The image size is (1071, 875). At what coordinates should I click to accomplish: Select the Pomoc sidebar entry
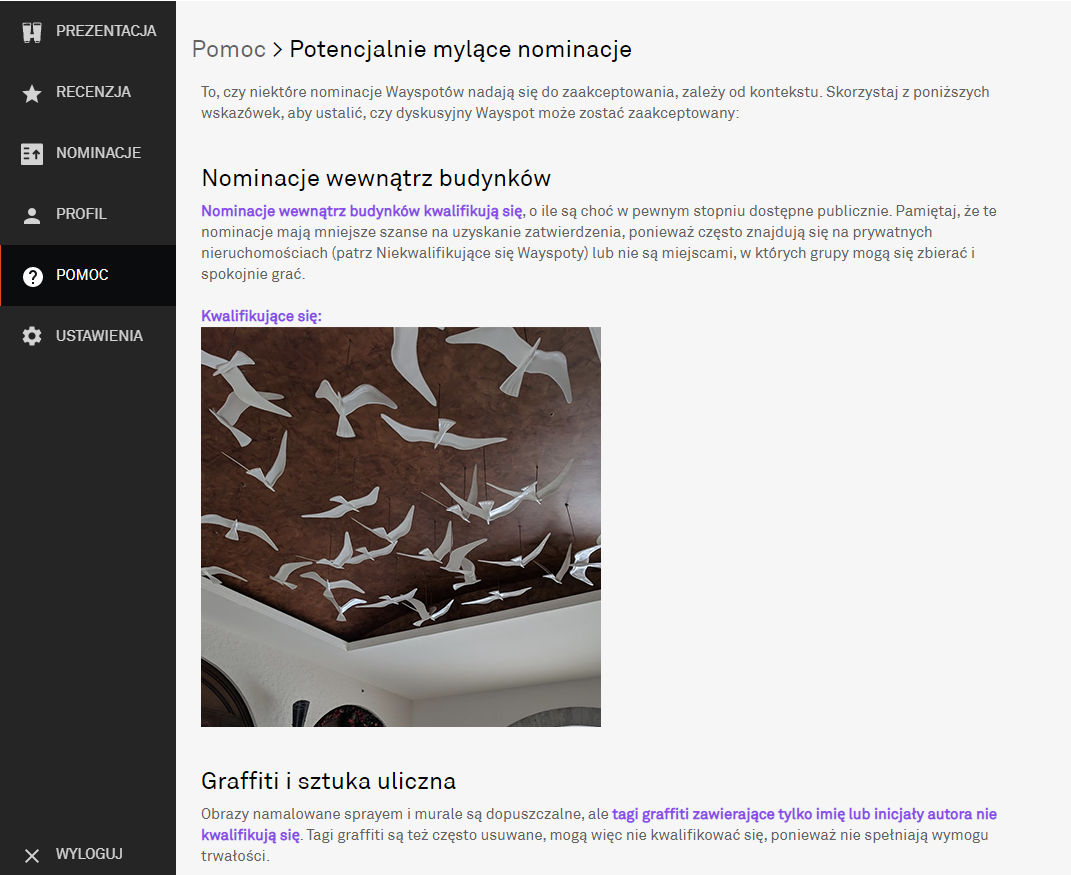pyautogui.click(x=82, y=275)
